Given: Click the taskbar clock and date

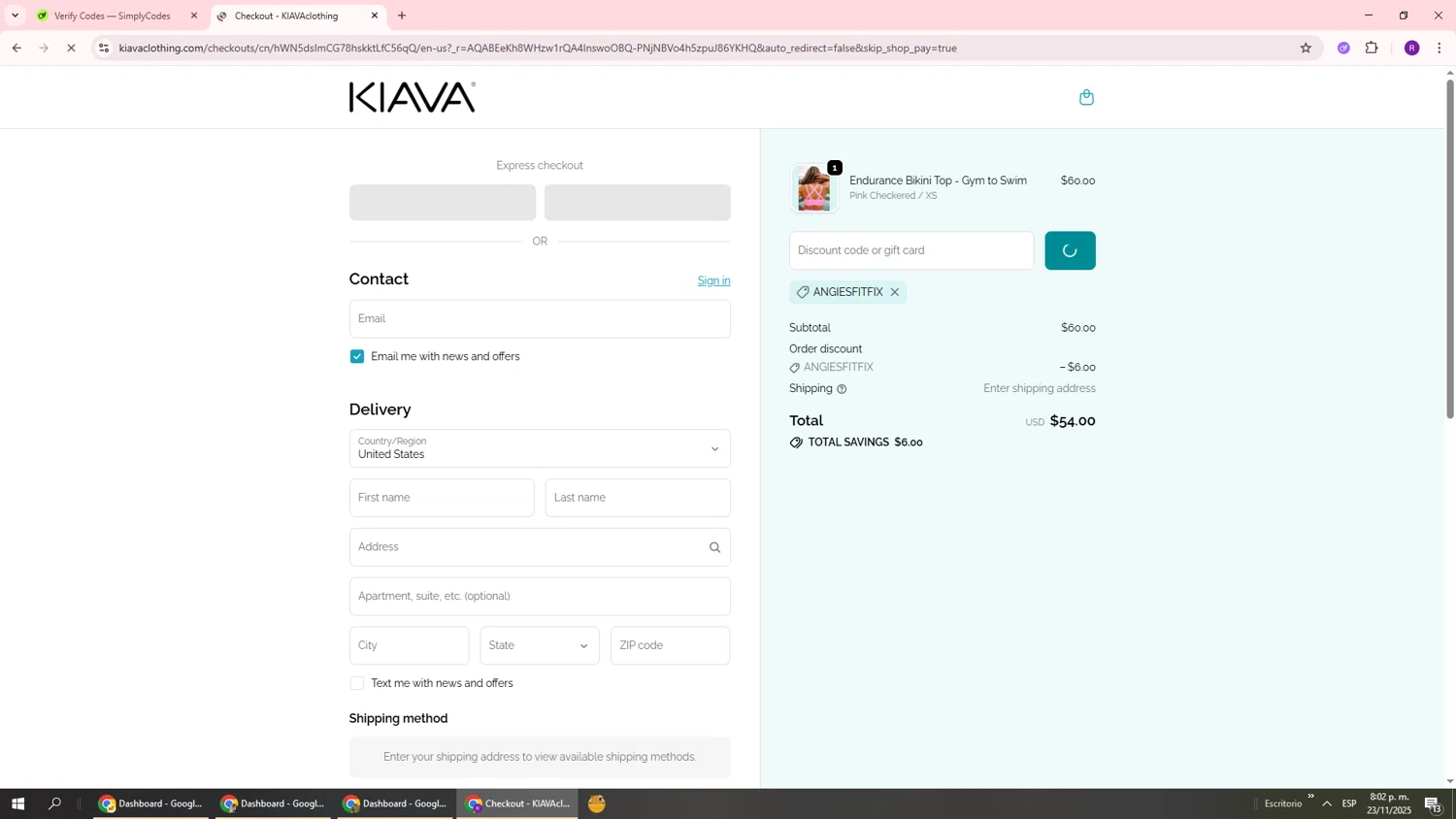Looking at the screenshot, I should pyautogui.click(x=1390, y=803).
